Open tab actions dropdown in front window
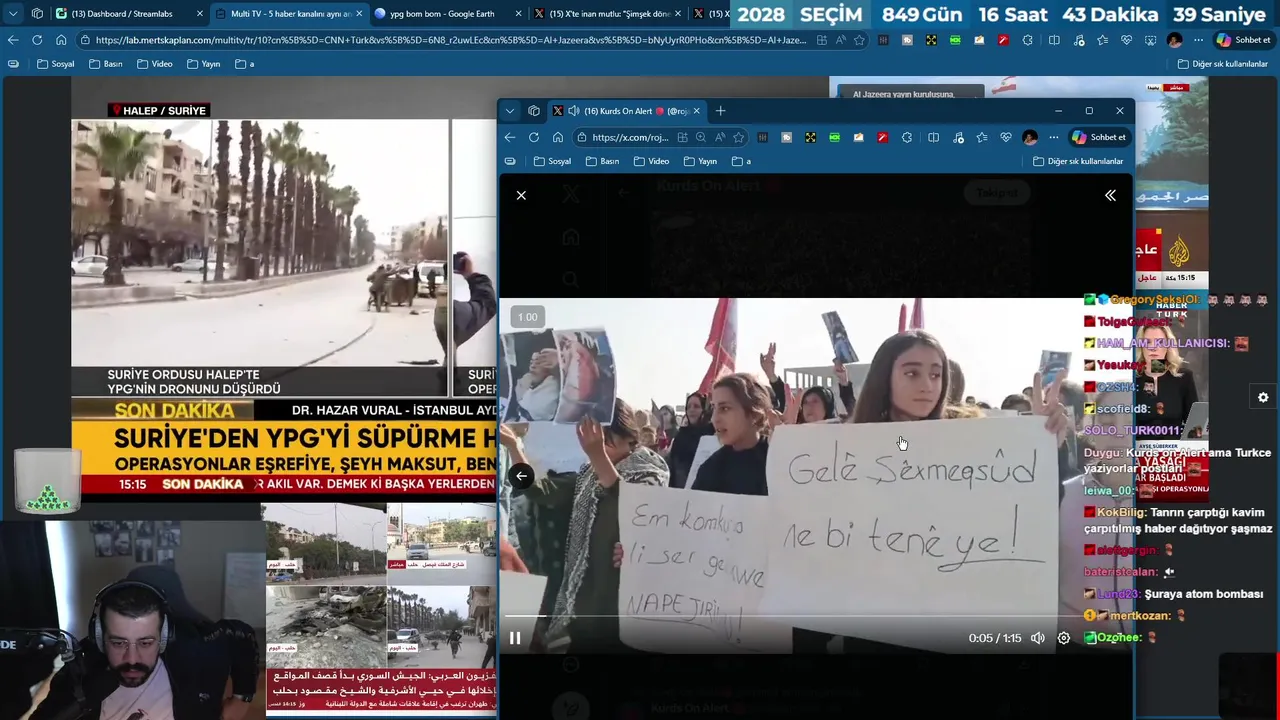The image size is (1280, 720). 510,111
